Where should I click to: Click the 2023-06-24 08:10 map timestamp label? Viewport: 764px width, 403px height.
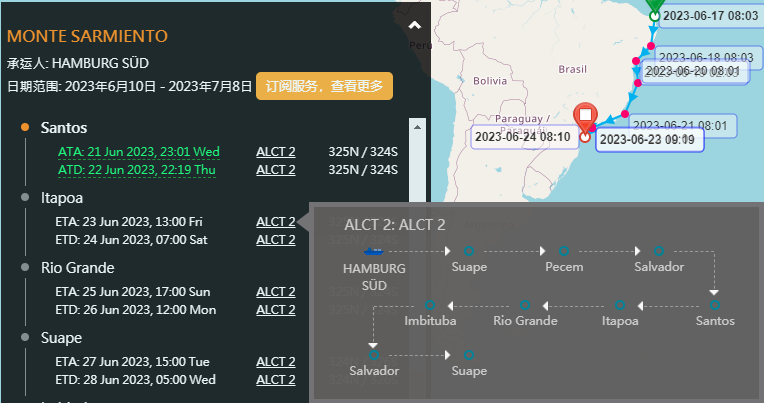click(522, 136)
